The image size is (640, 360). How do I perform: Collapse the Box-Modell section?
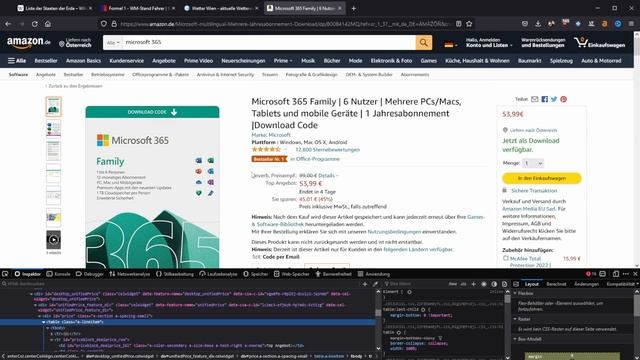[515, 339]
